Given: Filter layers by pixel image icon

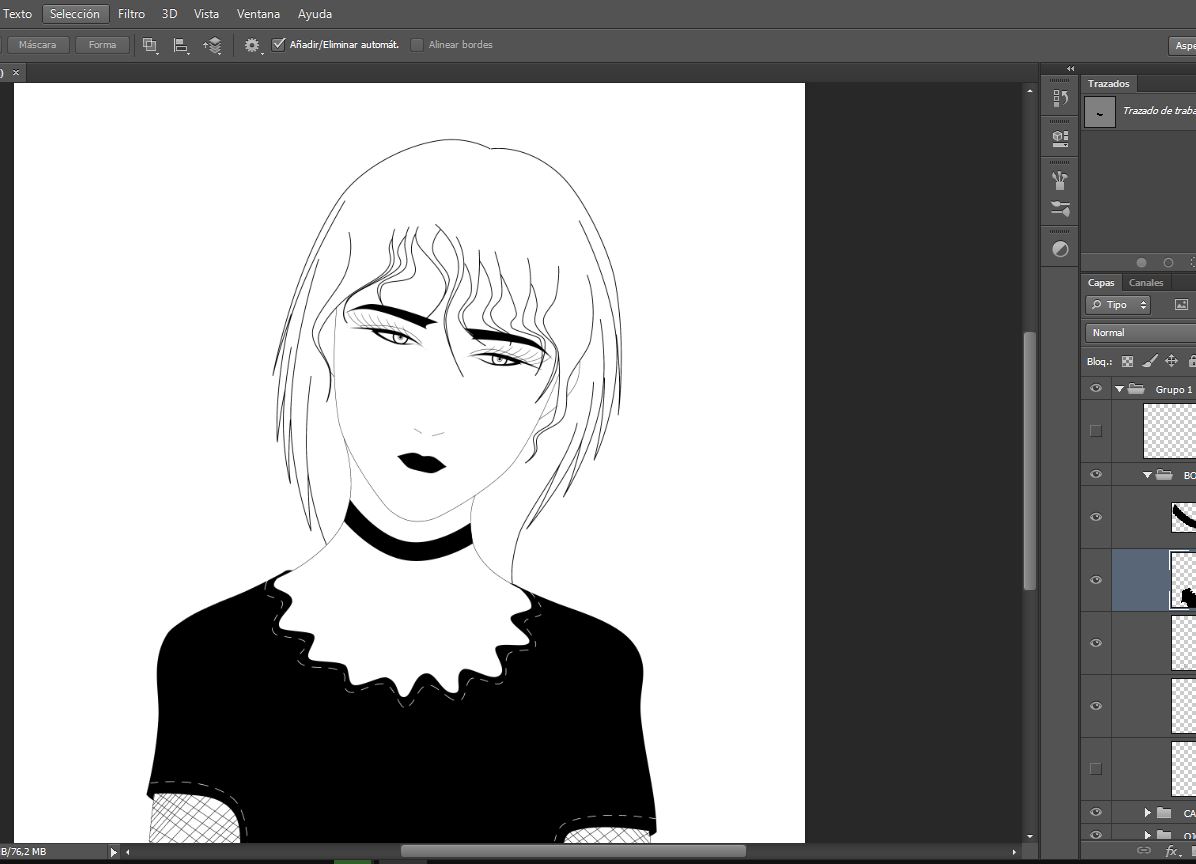Looking at the screenshot, I should point(1182,305).
